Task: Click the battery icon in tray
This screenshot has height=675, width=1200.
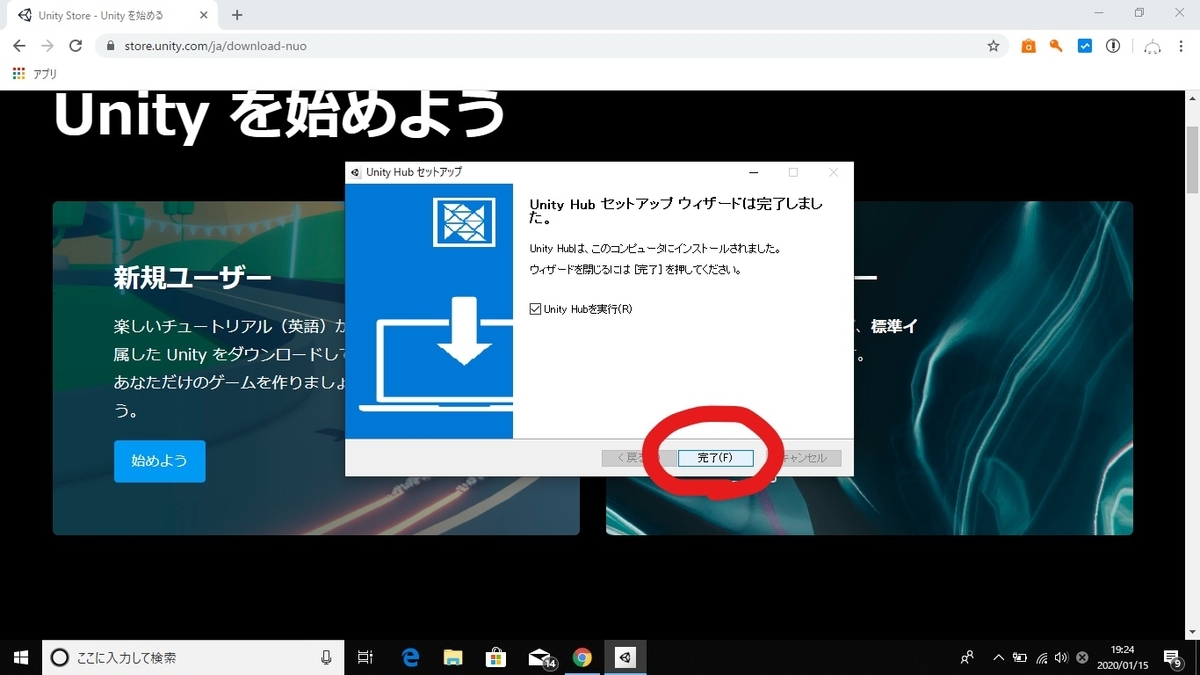Action: point(1020,657)
